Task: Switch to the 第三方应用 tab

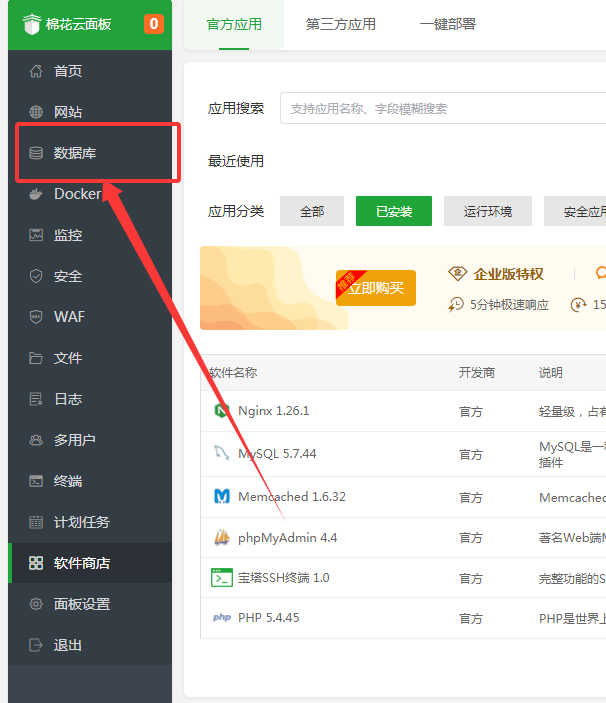Action: pos(341,24)
